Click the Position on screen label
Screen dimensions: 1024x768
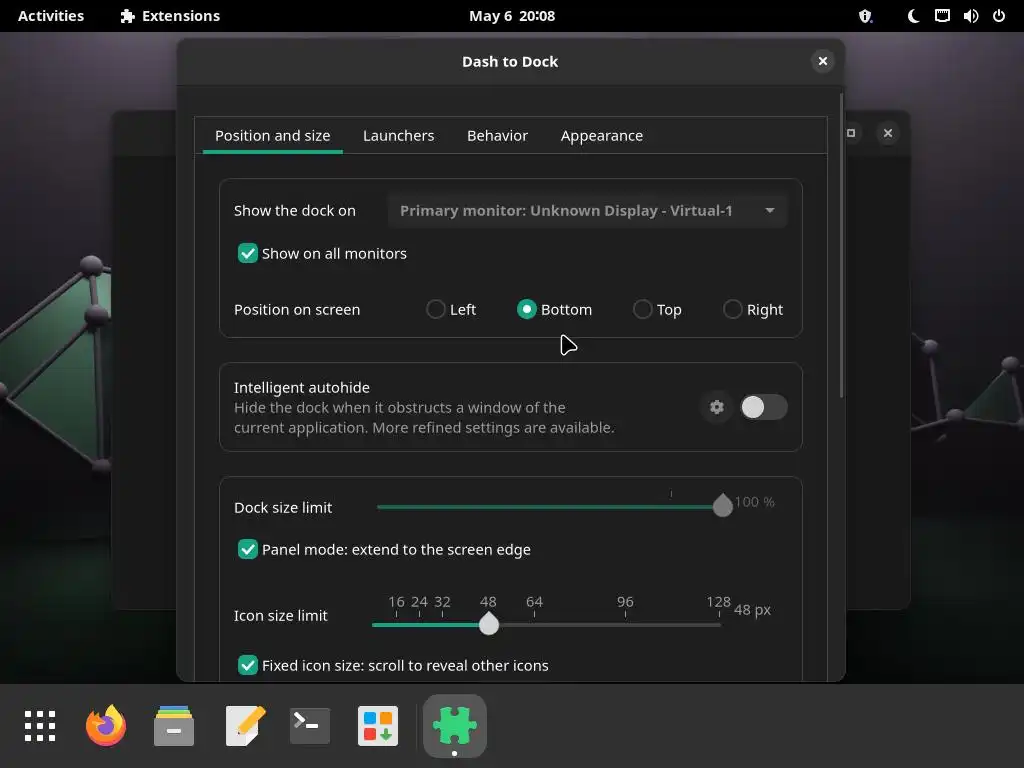297,310
